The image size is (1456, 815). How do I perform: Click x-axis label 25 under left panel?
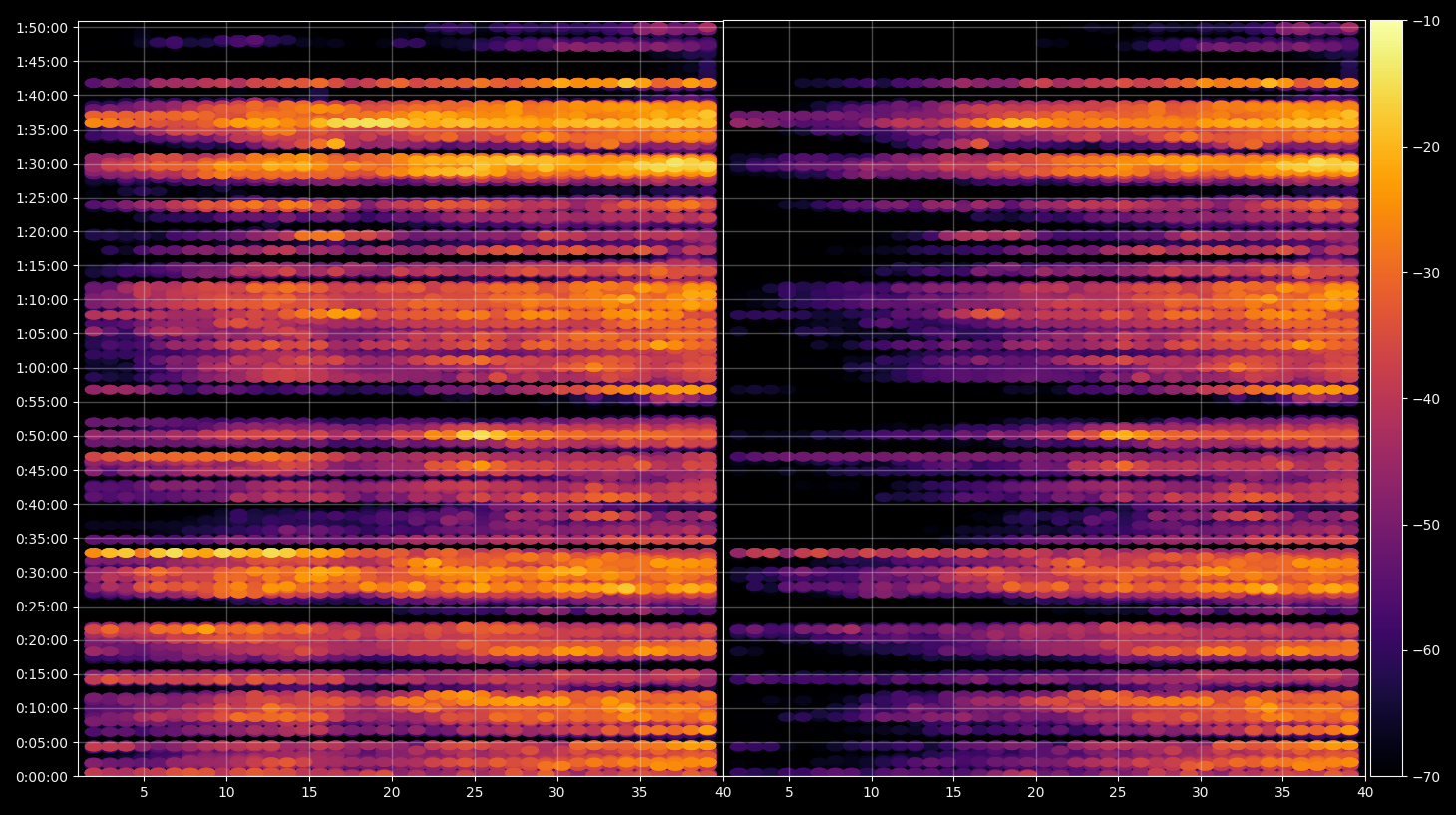475,793
